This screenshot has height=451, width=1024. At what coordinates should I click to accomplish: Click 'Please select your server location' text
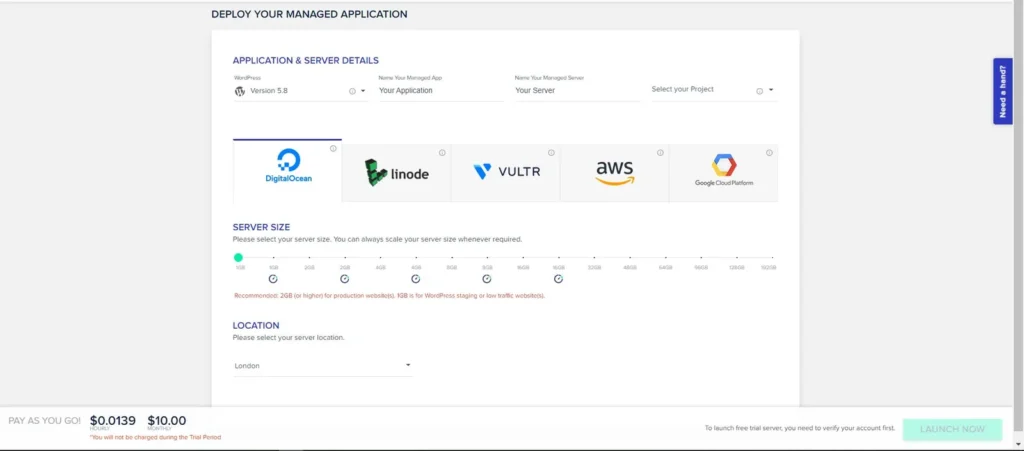(x=289, y=338)
